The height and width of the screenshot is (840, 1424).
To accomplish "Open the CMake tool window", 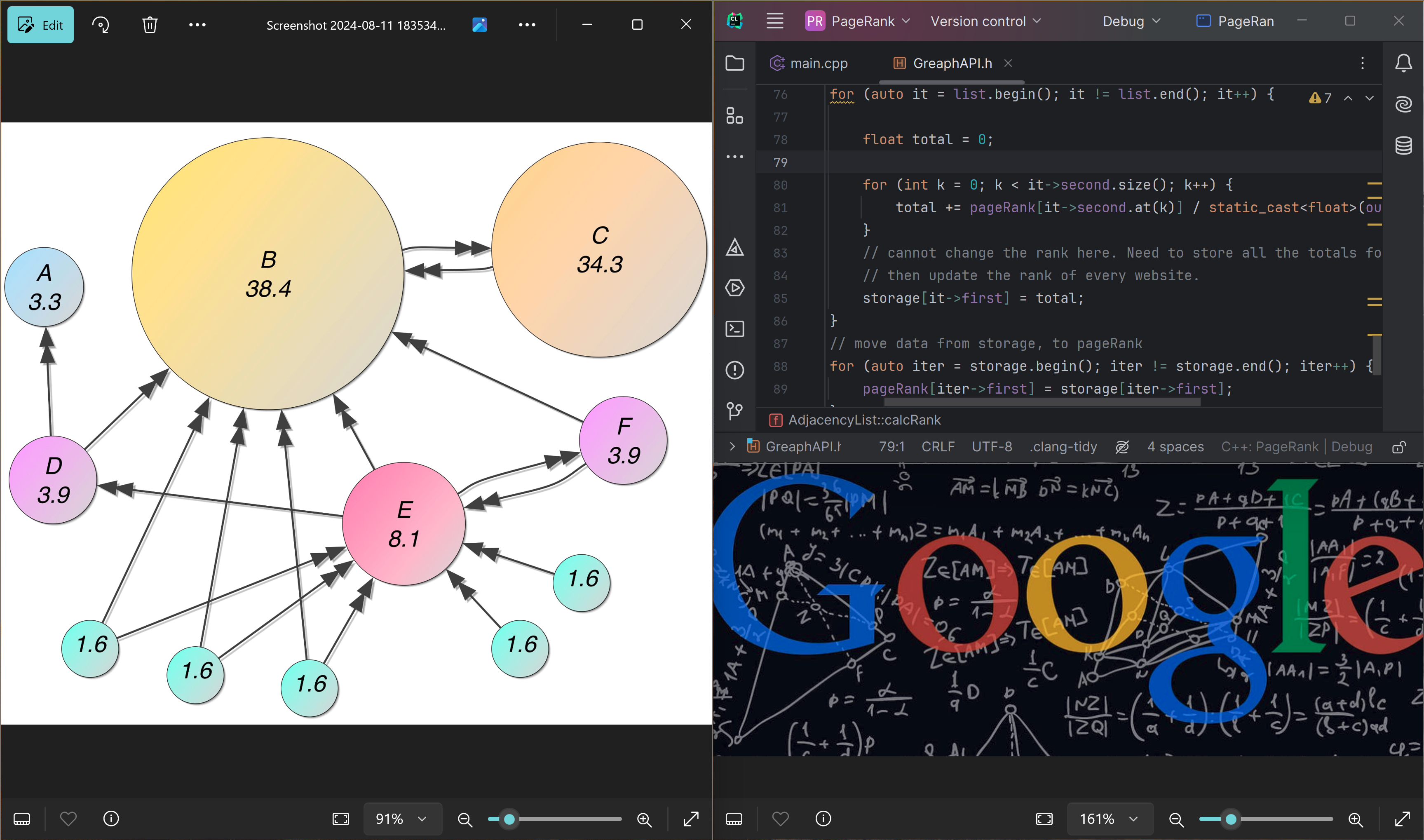I will click(734, 247).
